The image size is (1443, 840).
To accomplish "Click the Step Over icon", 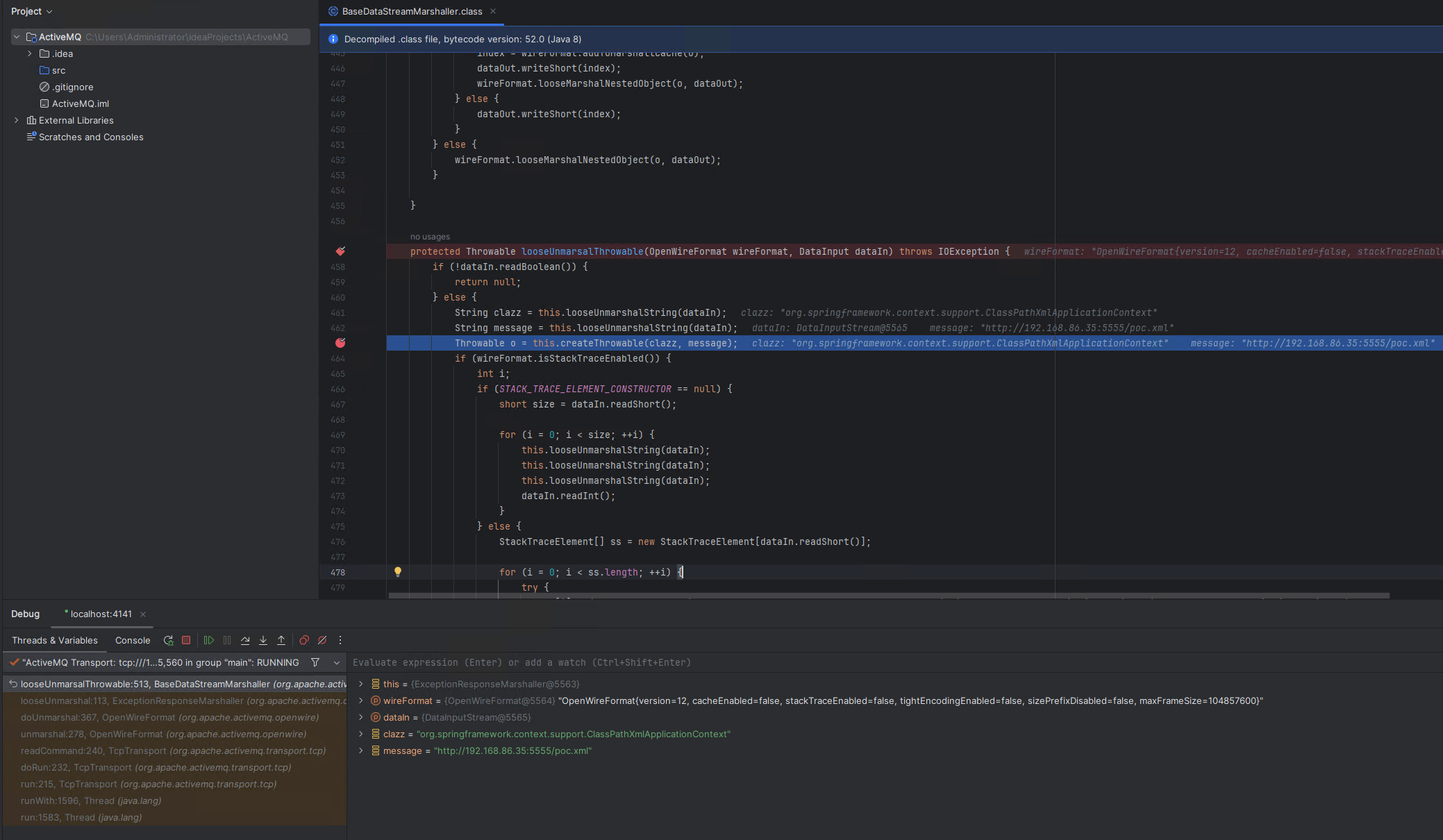I will (x=245, y=640).
